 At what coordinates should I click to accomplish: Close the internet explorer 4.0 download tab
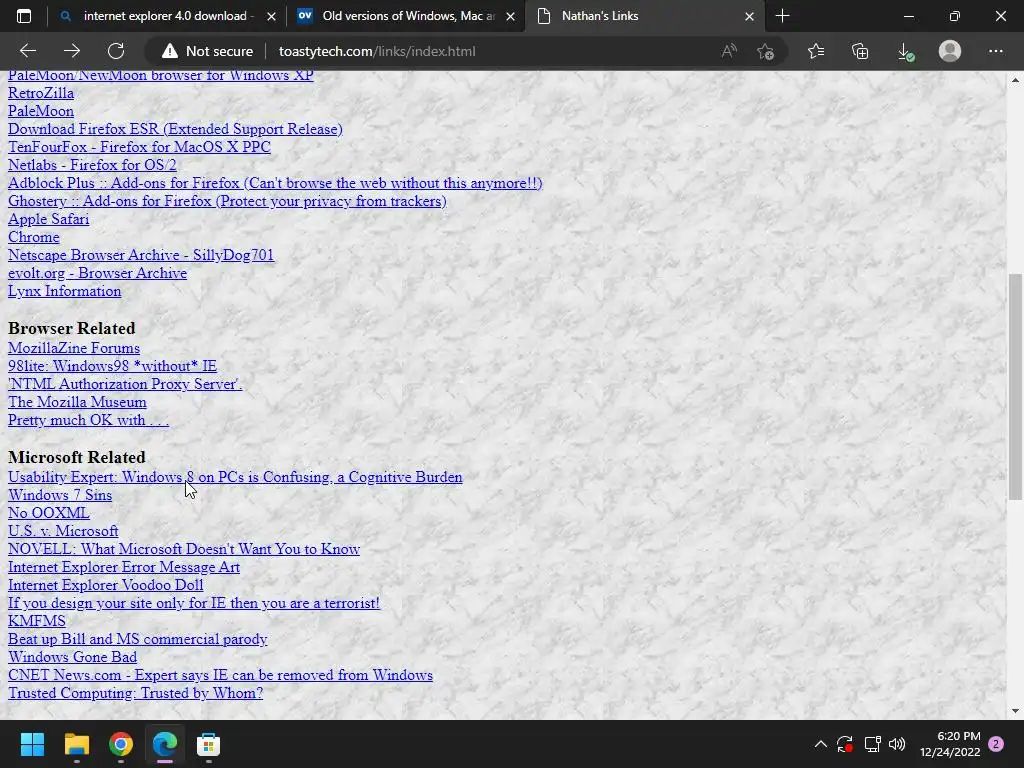click(x=272, y=16)
